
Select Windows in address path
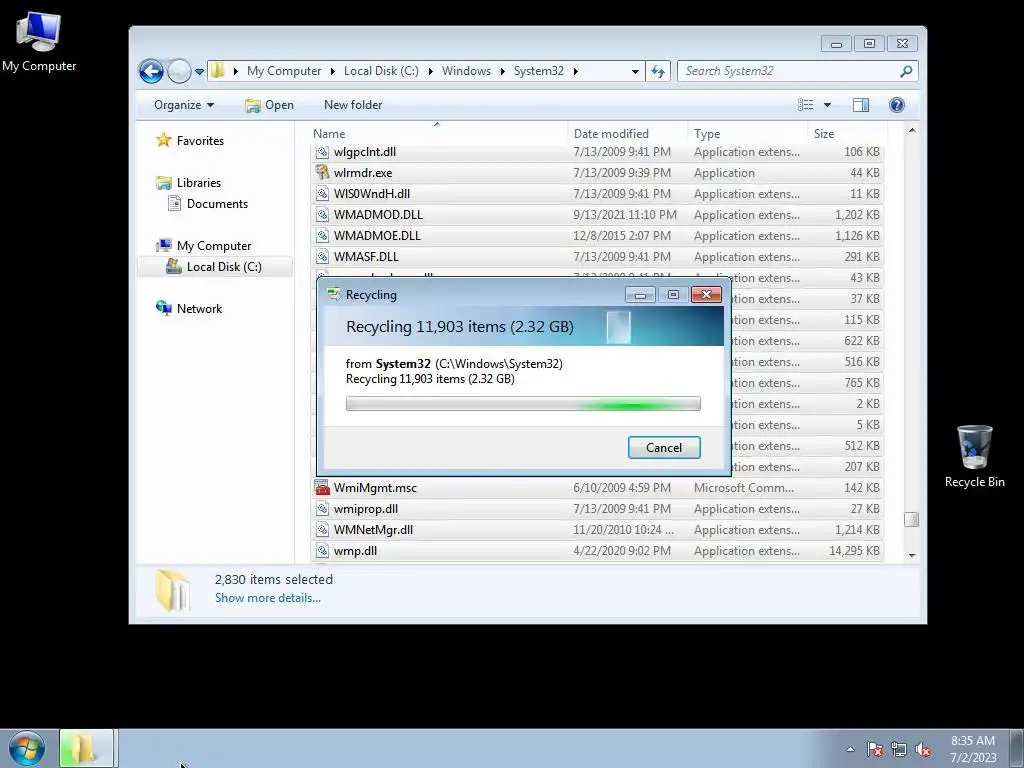tap(466, 71)
